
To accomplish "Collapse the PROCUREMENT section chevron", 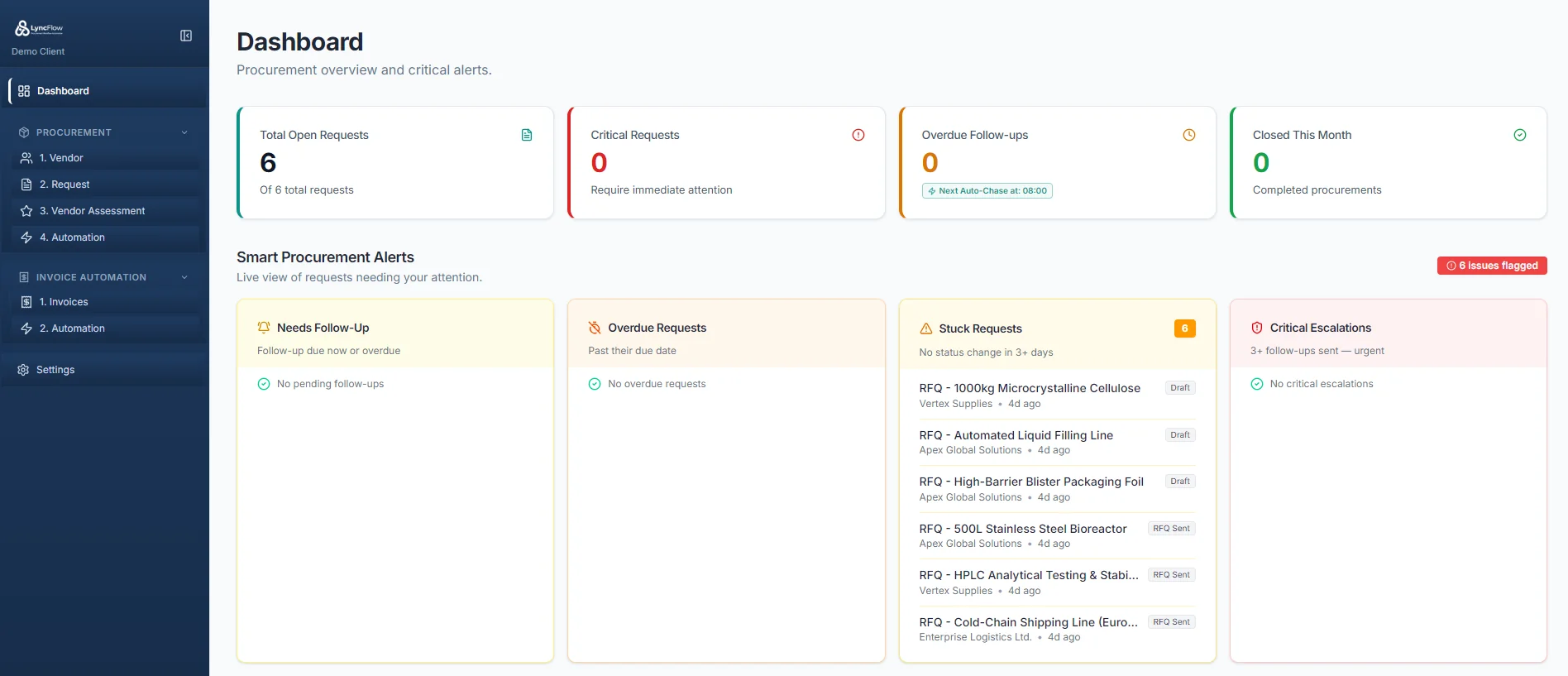I will (x=184, y=132).
